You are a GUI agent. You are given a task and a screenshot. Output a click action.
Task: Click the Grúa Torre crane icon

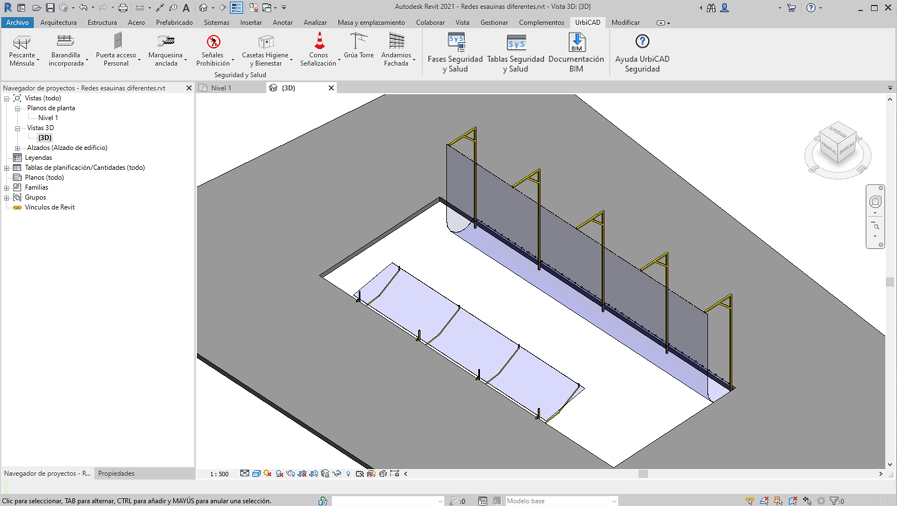click(x=358, y=41)
